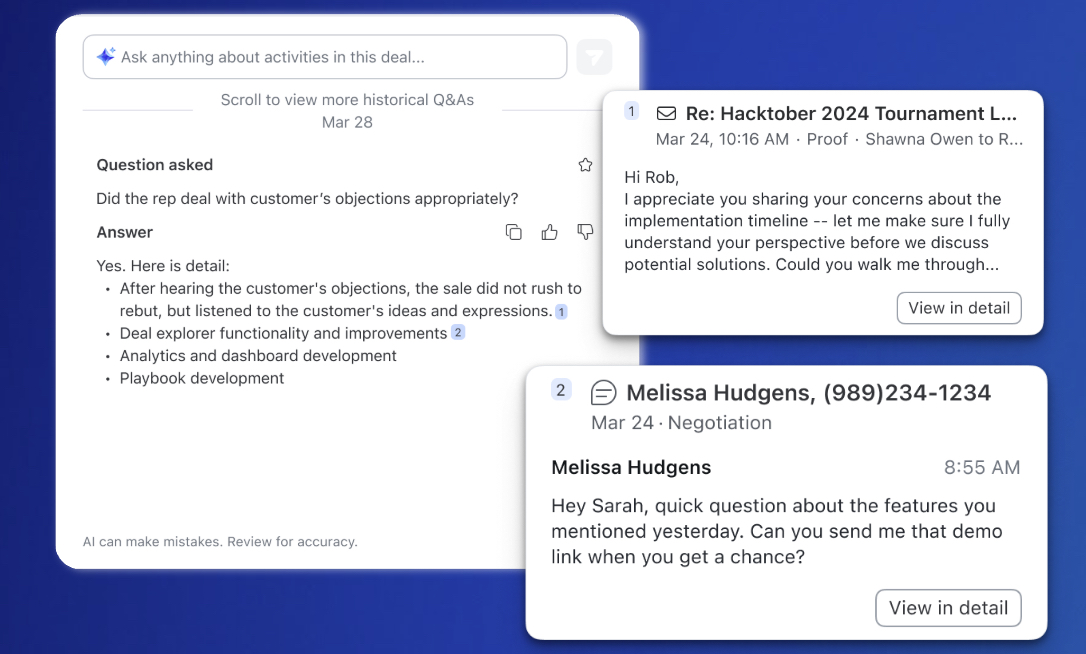Open 'View in detail' on the Hacktober email
The height and width of the screenshot is (654, 1086).
pyautogui.click(x=958, y=308)
